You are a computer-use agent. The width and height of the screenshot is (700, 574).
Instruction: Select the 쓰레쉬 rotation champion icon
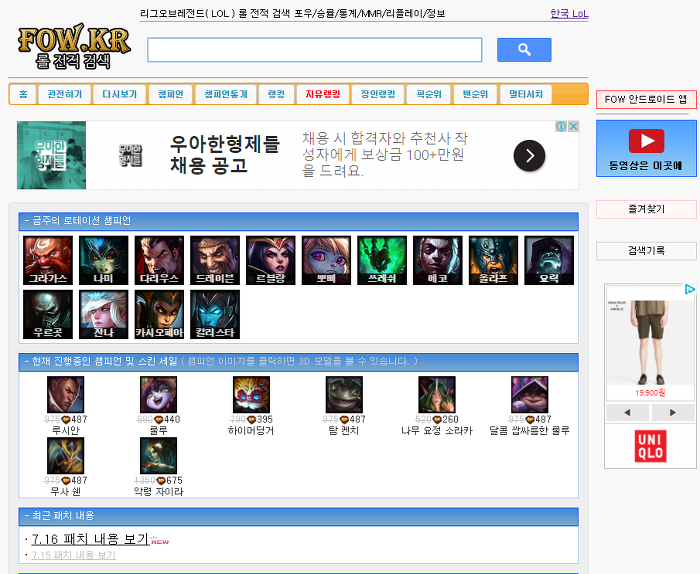tap(382, 260)
